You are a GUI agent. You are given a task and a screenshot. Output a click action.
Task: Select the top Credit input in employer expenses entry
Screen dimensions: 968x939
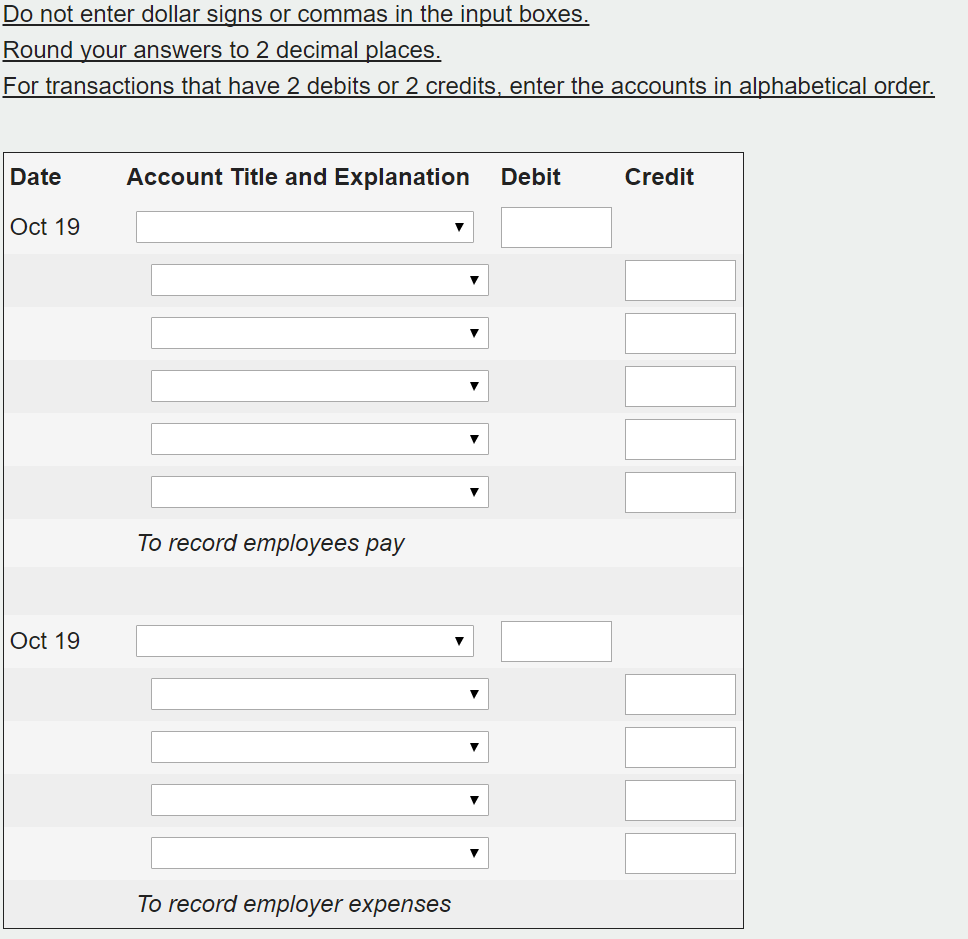point(679,693)
